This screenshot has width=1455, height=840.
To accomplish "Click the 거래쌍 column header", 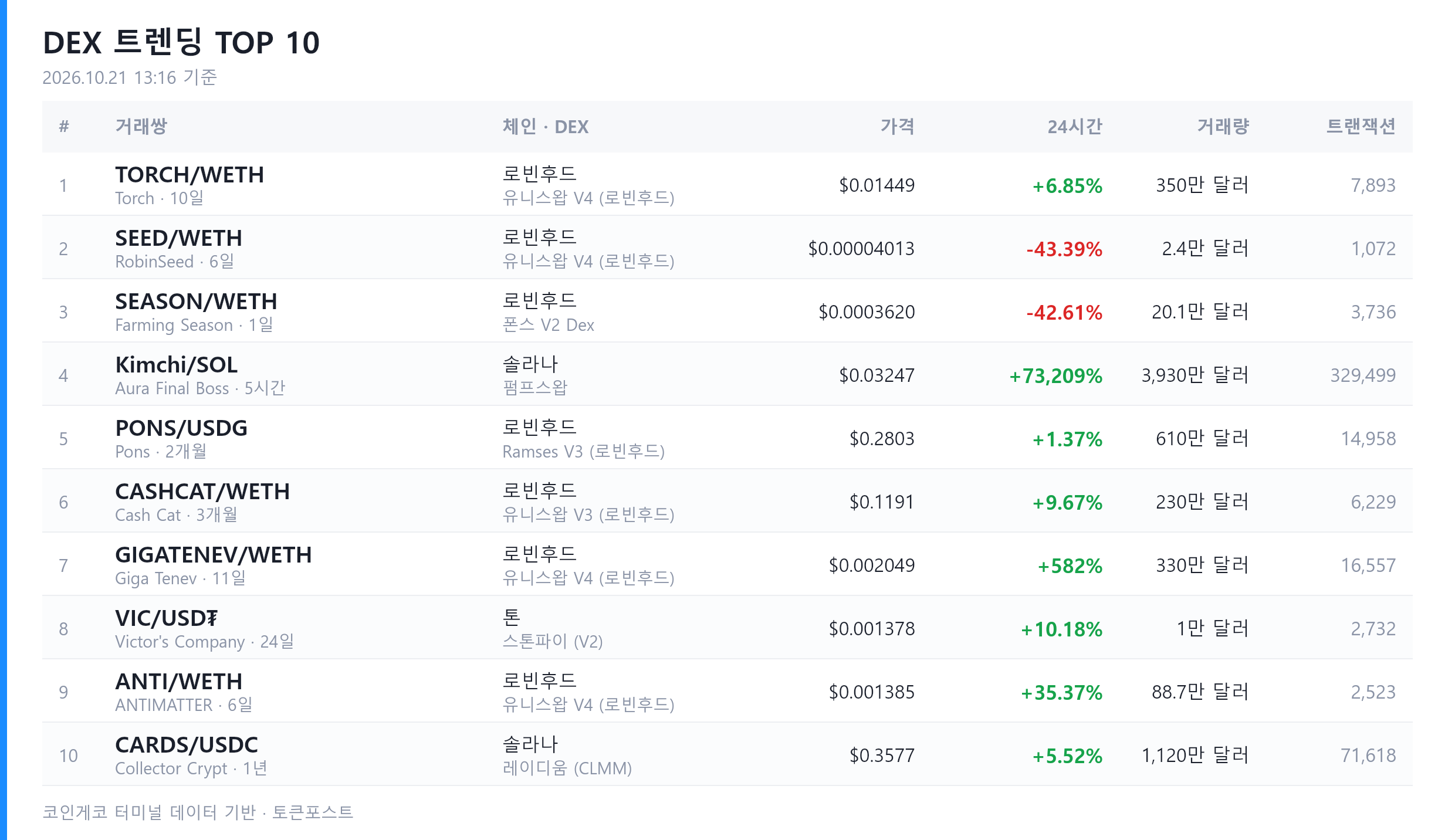I will pyautogui.click(x=141, y=126).
